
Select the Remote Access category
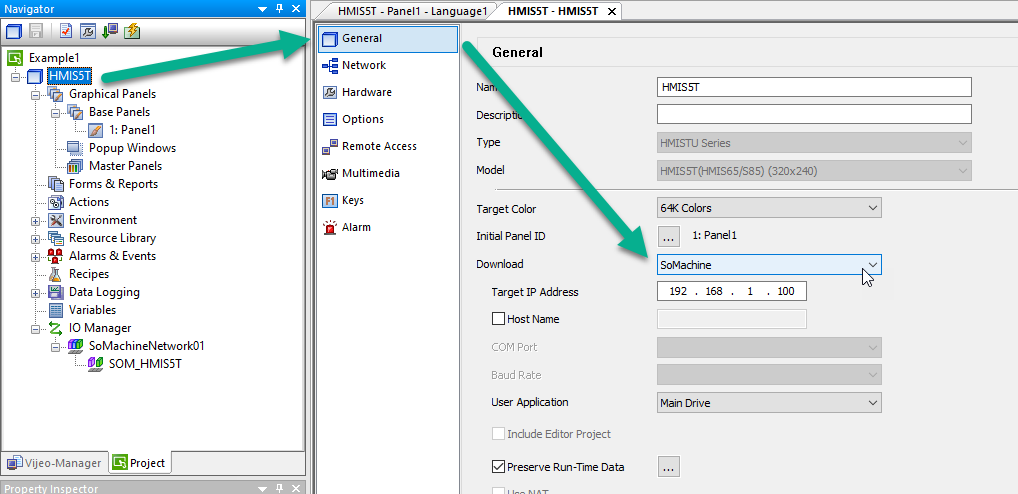tap(388, 146)
